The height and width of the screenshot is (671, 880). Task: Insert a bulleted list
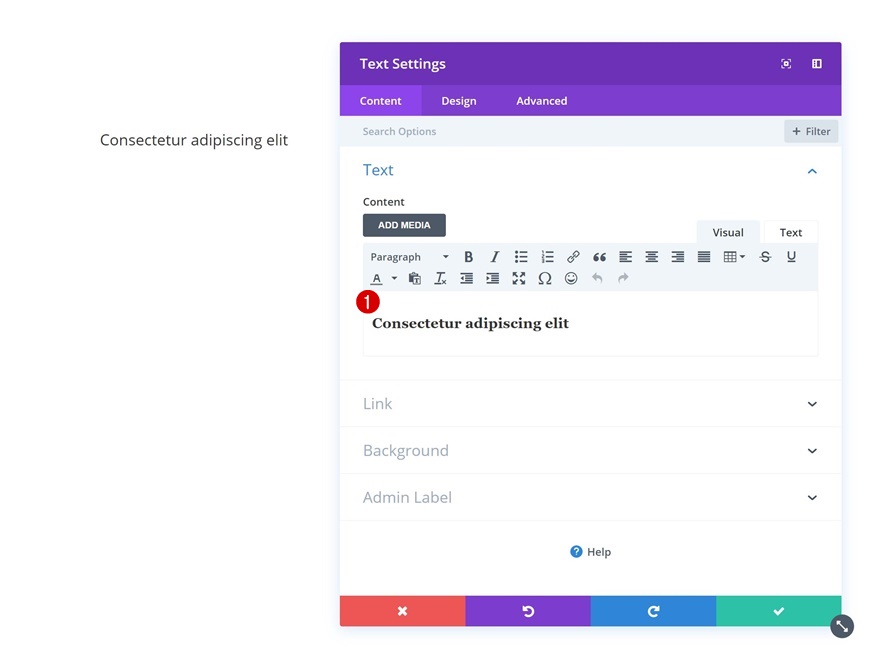pos(521,257)
